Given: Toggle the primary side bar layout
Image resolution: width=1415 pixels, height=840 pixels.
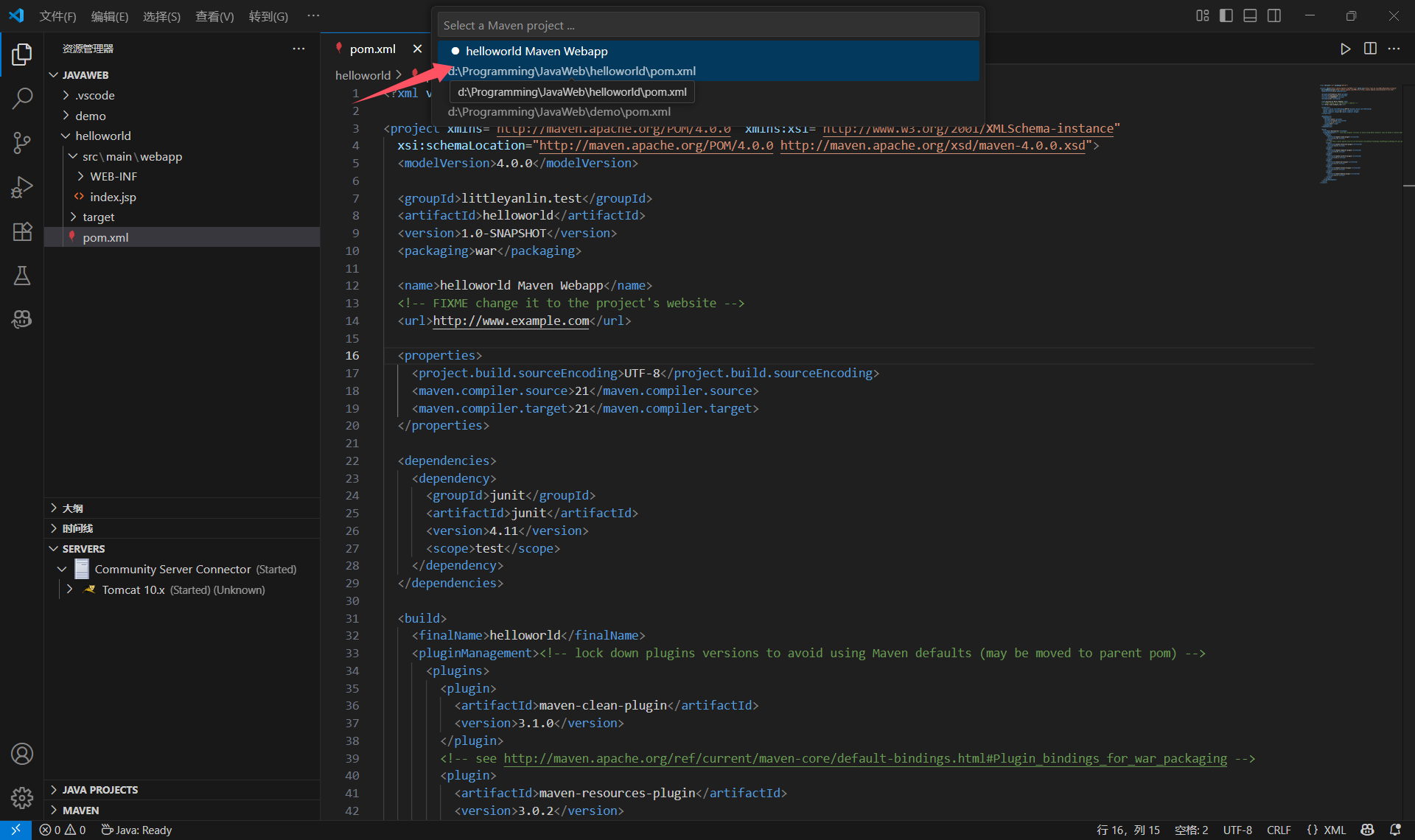Looking at the screenshot, I should (x=1226, y=15).
